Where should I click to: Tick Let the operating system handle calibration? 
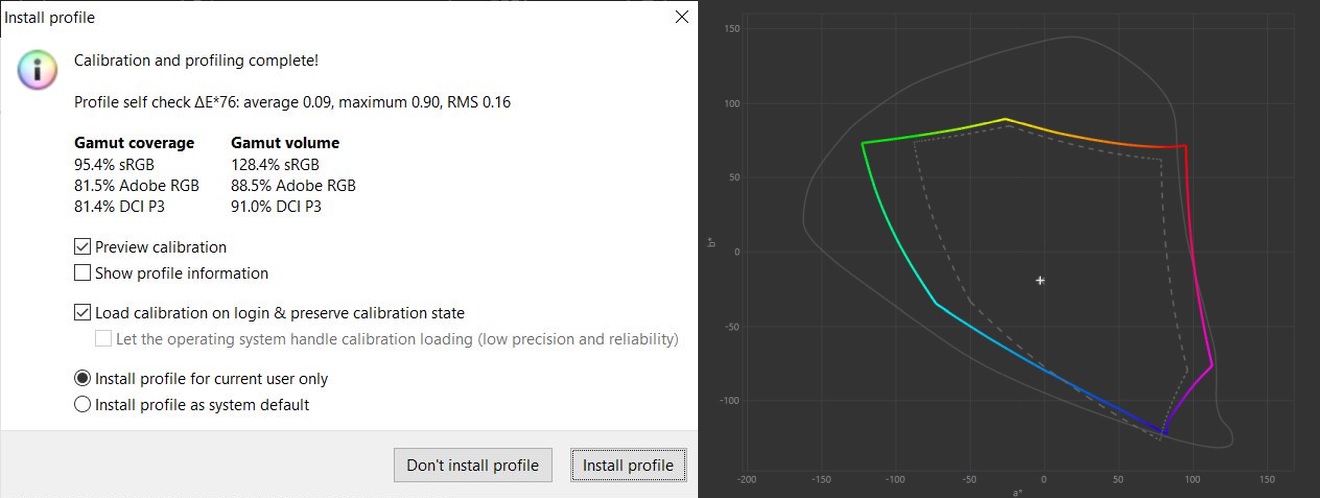coord(104,339)
